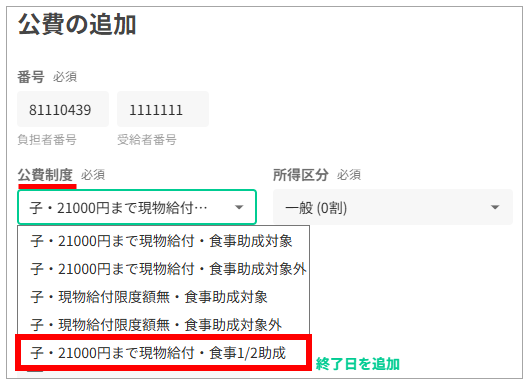Click the 公費制度 label
531x384 pixels.
45,175
